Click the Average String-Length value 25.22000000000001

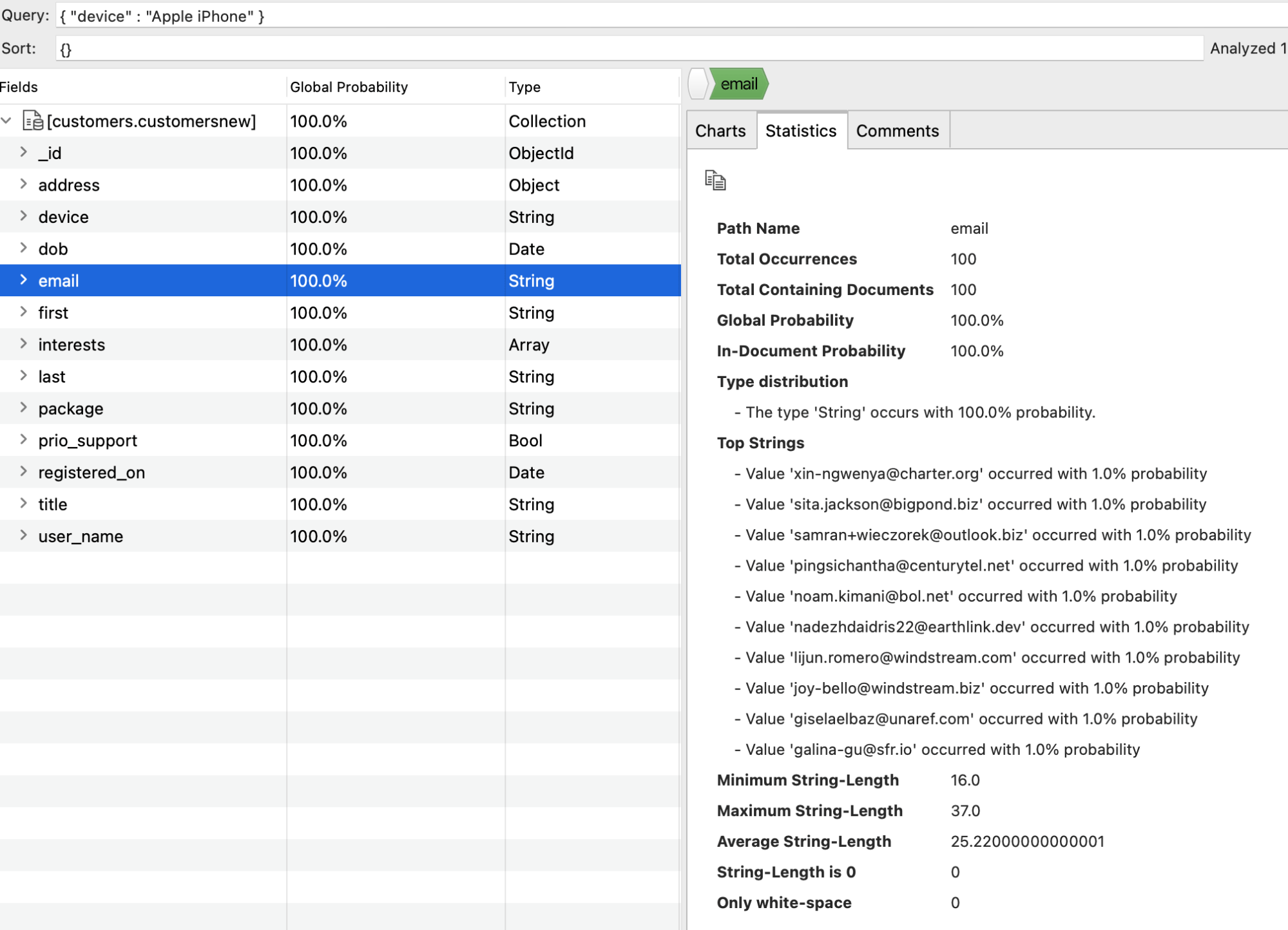pyautogui.click(x=1028, y=842)
